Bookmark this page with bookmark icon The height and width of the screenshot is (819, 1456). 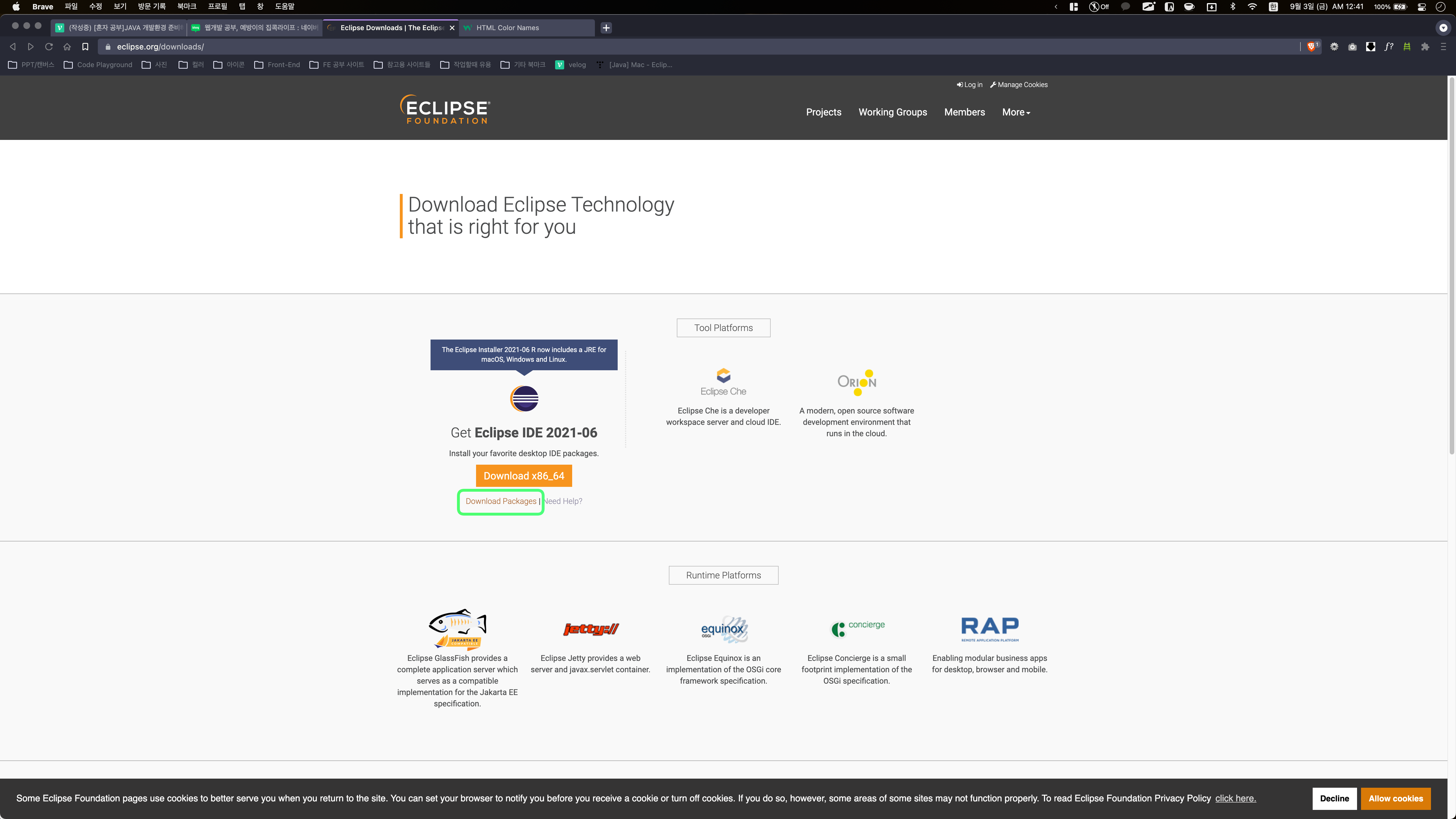tap(85, 47)
